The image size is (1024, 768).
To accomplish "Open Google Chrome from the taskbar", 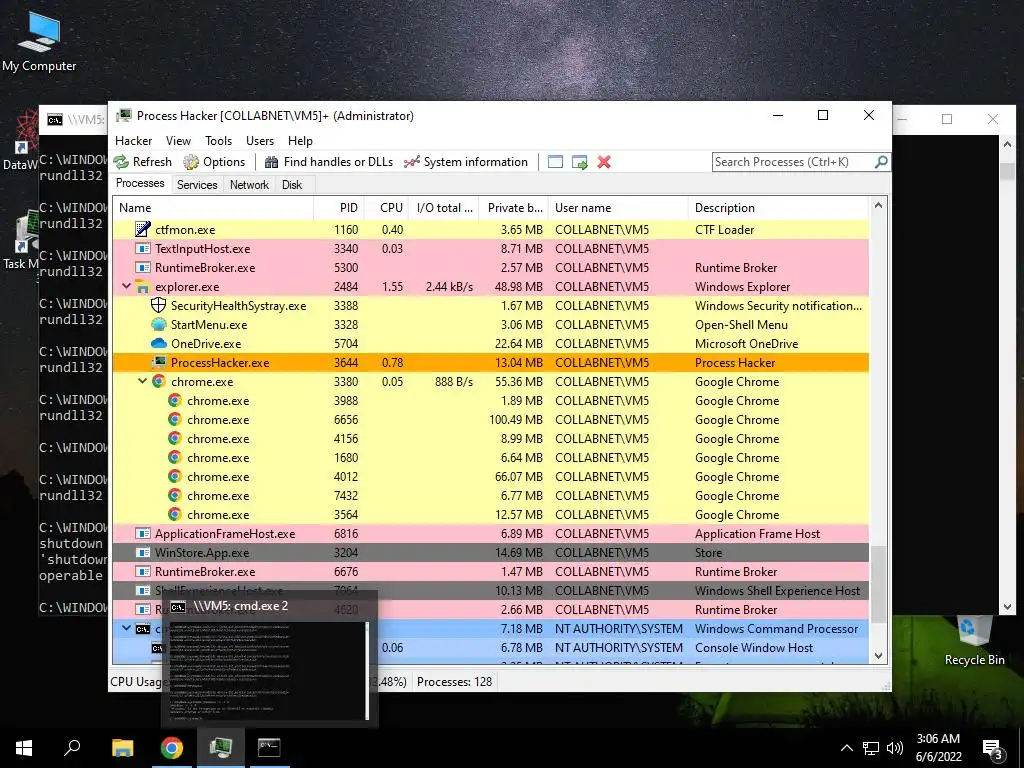I will (x=172, y=748).
